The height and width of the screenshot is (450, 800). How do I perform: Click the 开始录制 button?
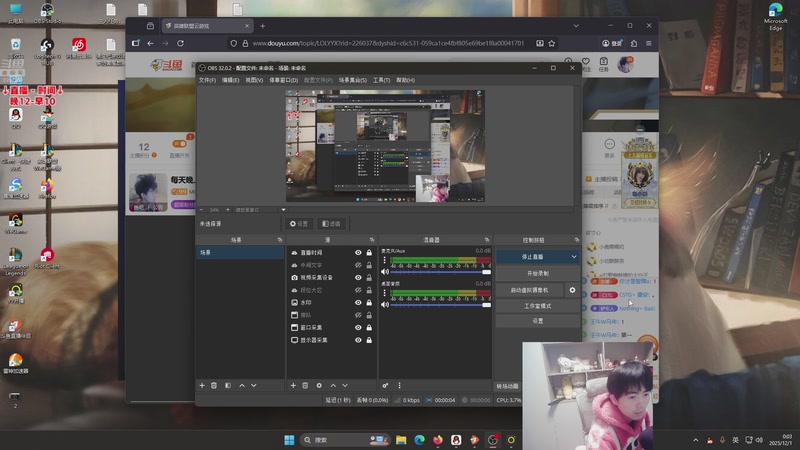click(537, 273)
